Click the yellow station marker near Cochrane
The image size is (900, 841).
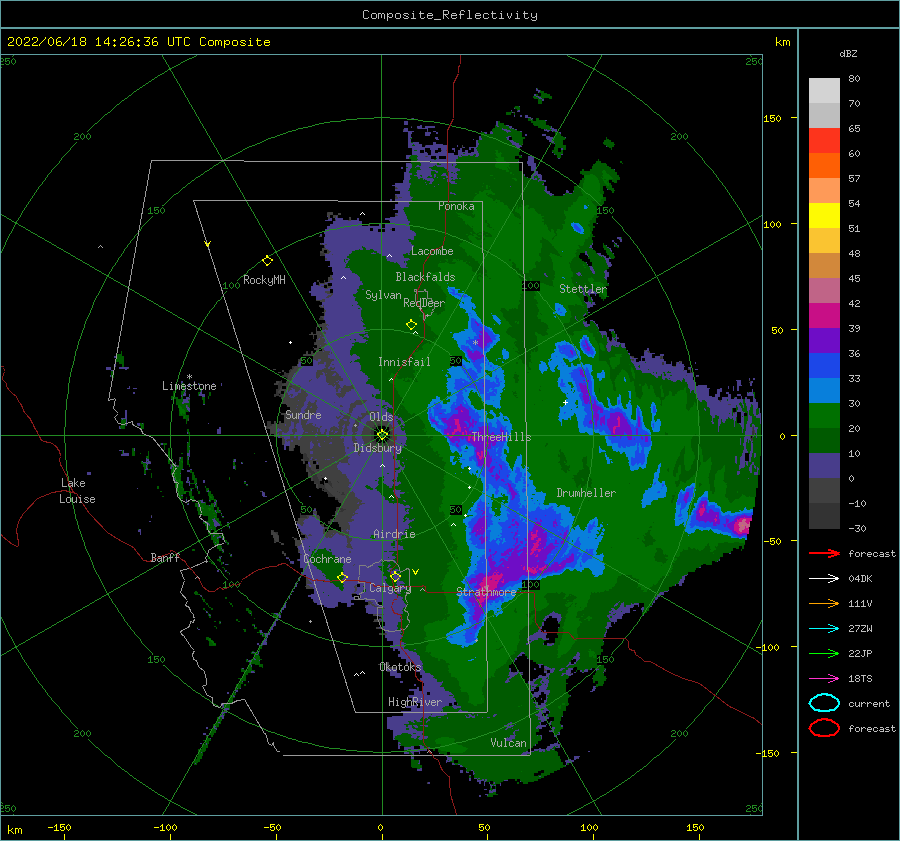[x=342, y=577]
